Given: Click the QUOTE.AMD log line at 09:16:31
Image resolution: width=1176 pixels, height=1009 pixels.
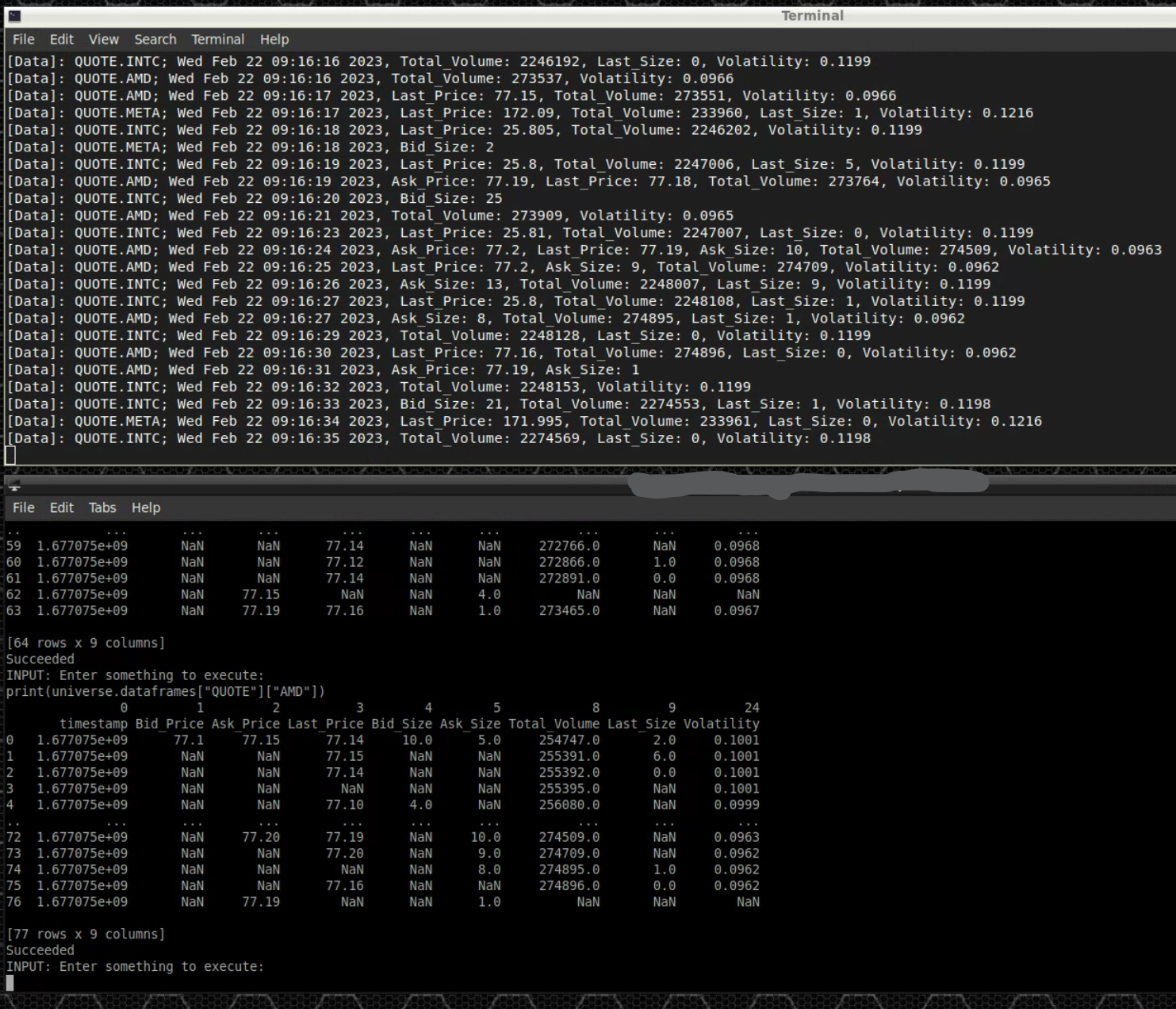Looking at the screenshot, I should [x=323, y=370].
